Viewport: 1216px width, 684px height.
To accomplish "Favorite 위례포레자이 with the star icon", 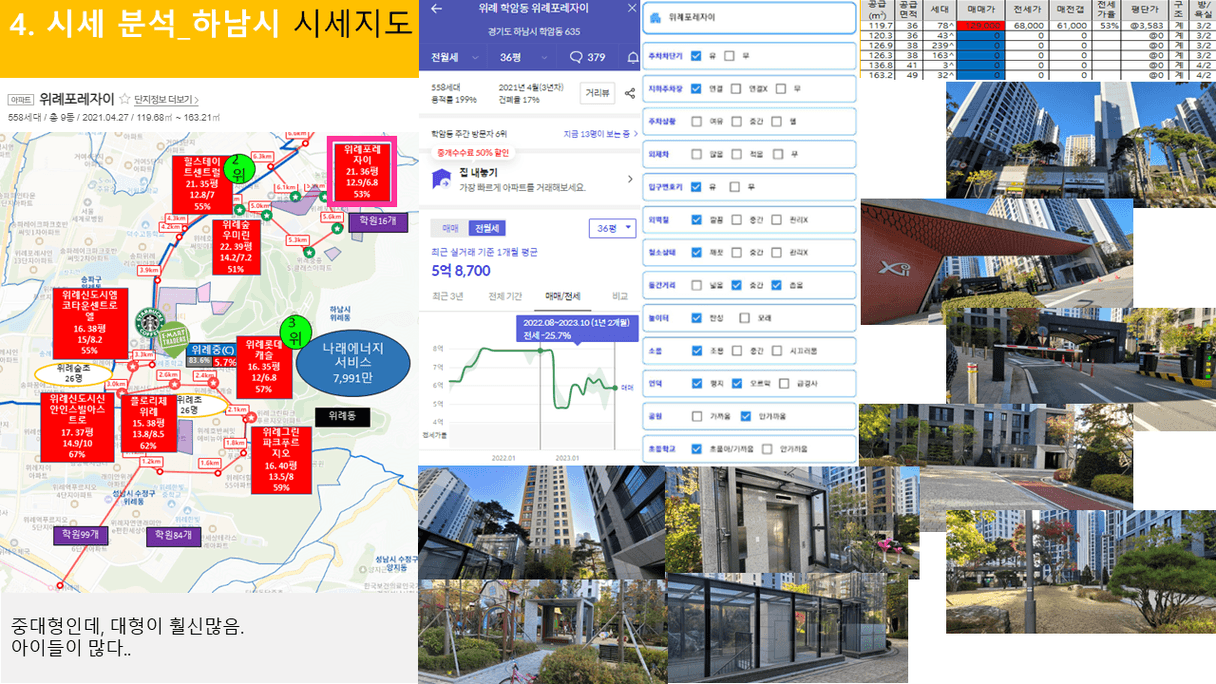I will click(125, 99).
